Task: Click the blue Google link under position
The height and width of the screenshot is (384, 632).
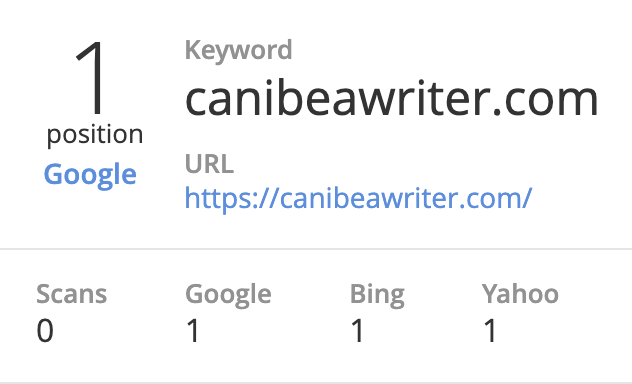Action: pyautogui.click(x=90, y=175)
